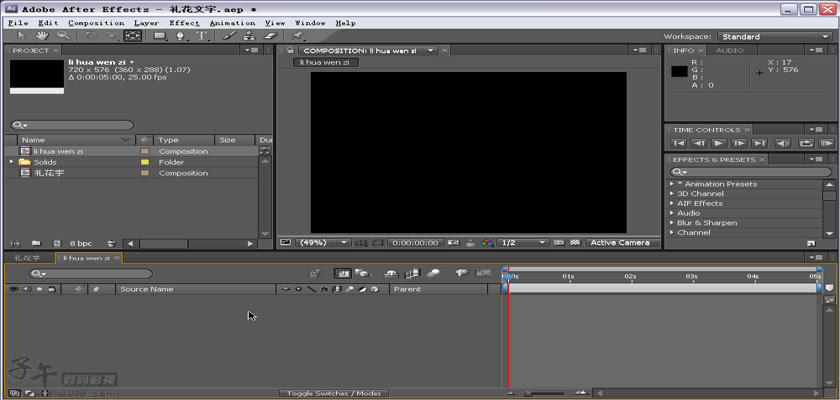Expand the 3D Channel effects category

pyautogui.click(x=672, y=193)
